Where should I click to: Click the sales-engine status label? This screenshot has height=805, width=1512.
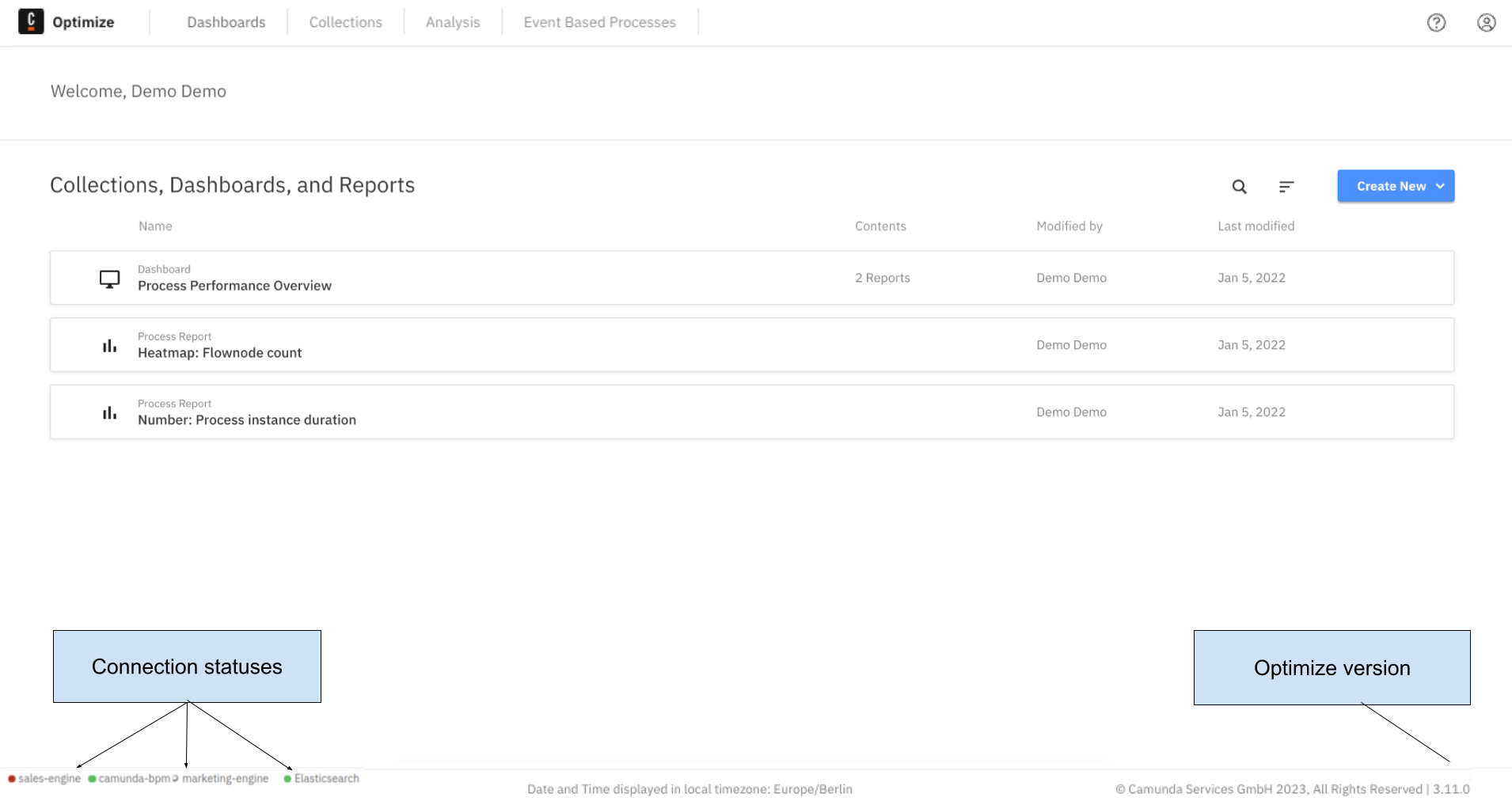click(x=50, y=779)
